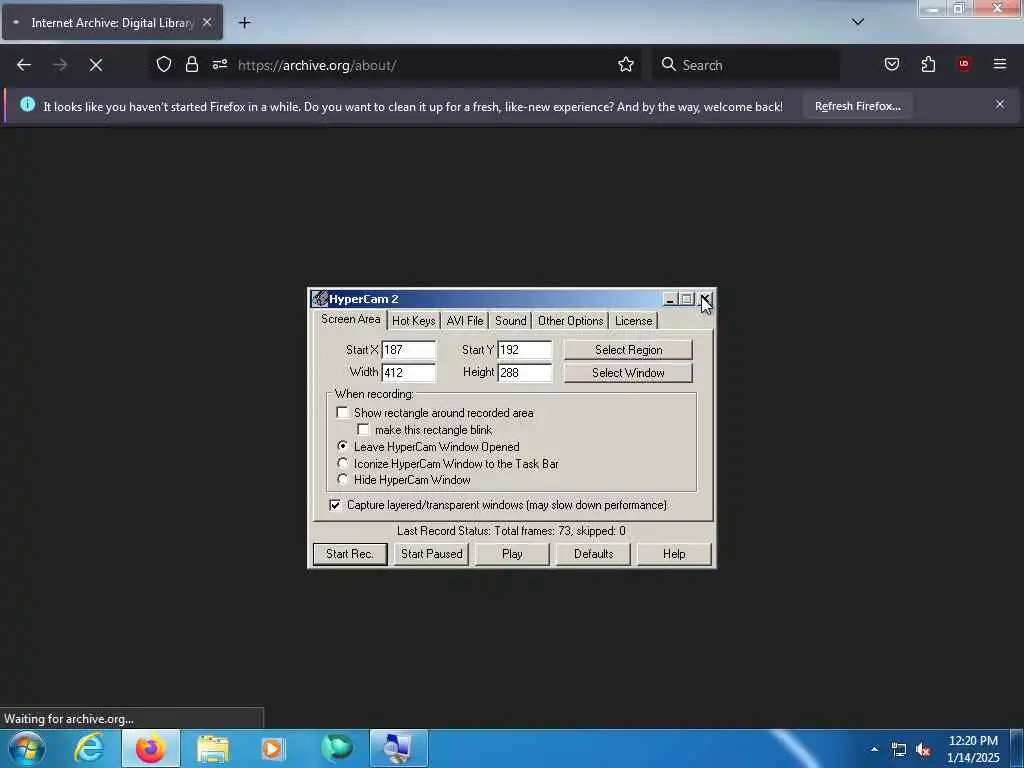Expand the list all tabs chevron
This screenshot has width=1024, height=768.
[858, 22]
